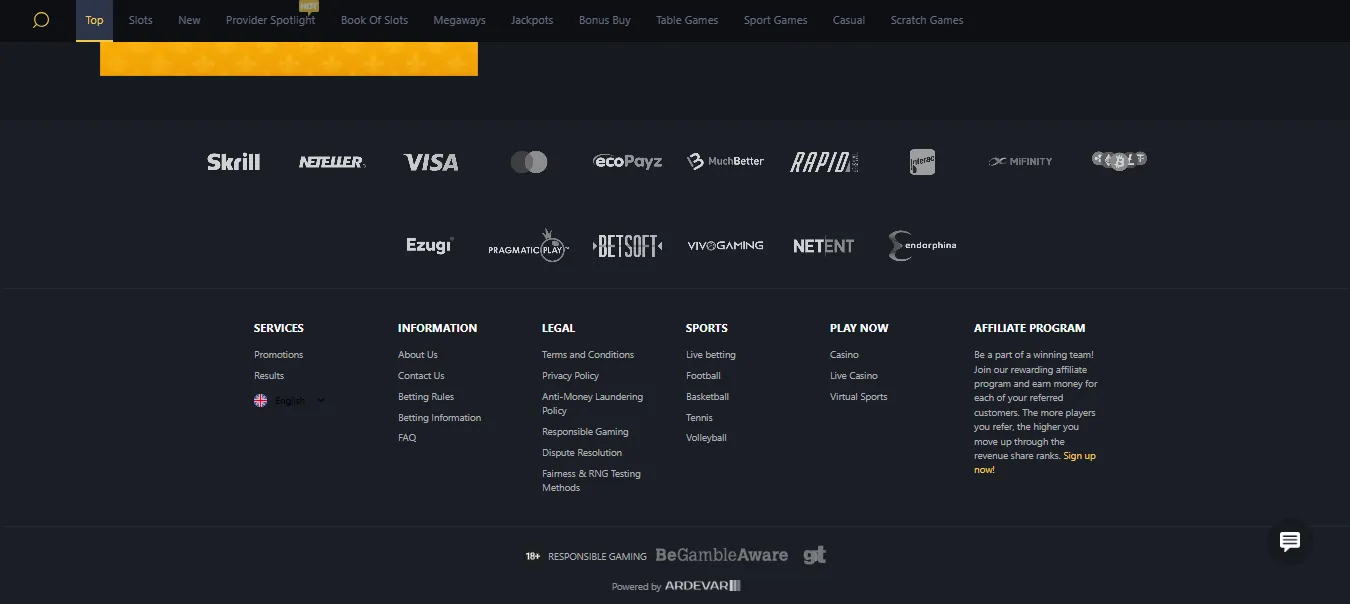Open the live chat bubble
Image resolution: width=1350 pixels, height=604 pixels.
point(1290,541)
